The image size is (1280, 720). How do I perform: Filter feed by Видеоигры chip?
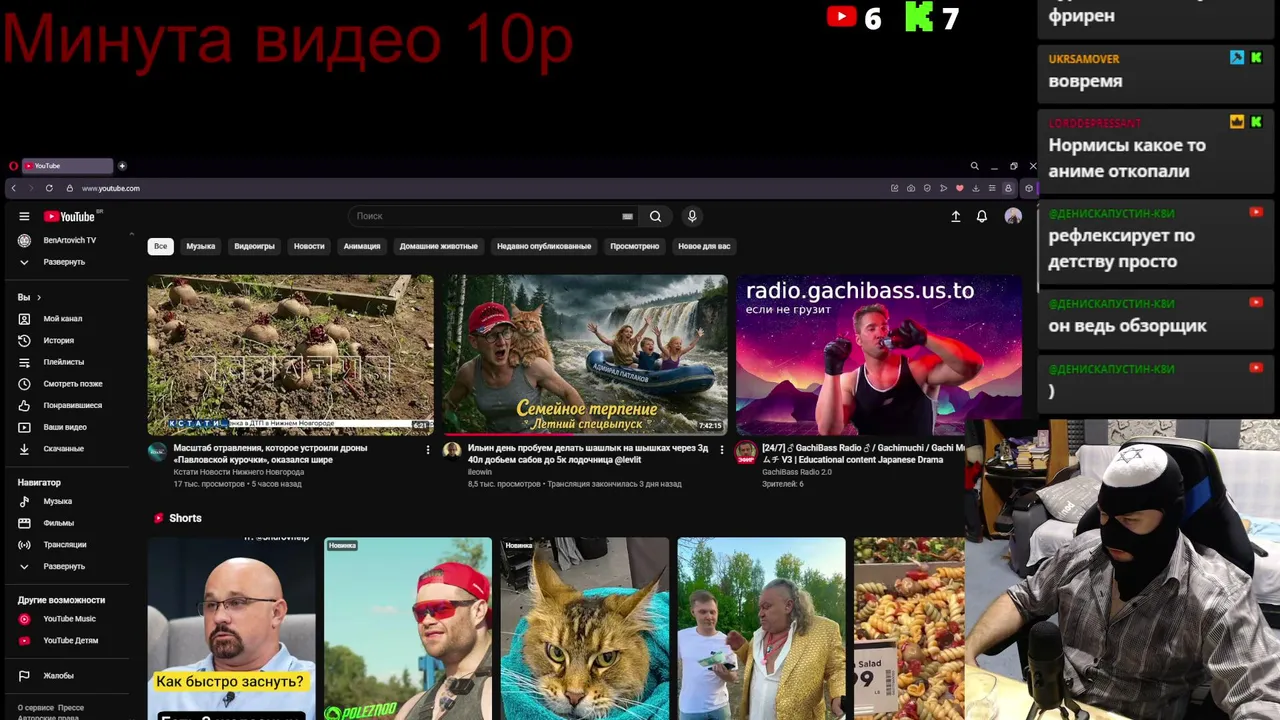254,246
